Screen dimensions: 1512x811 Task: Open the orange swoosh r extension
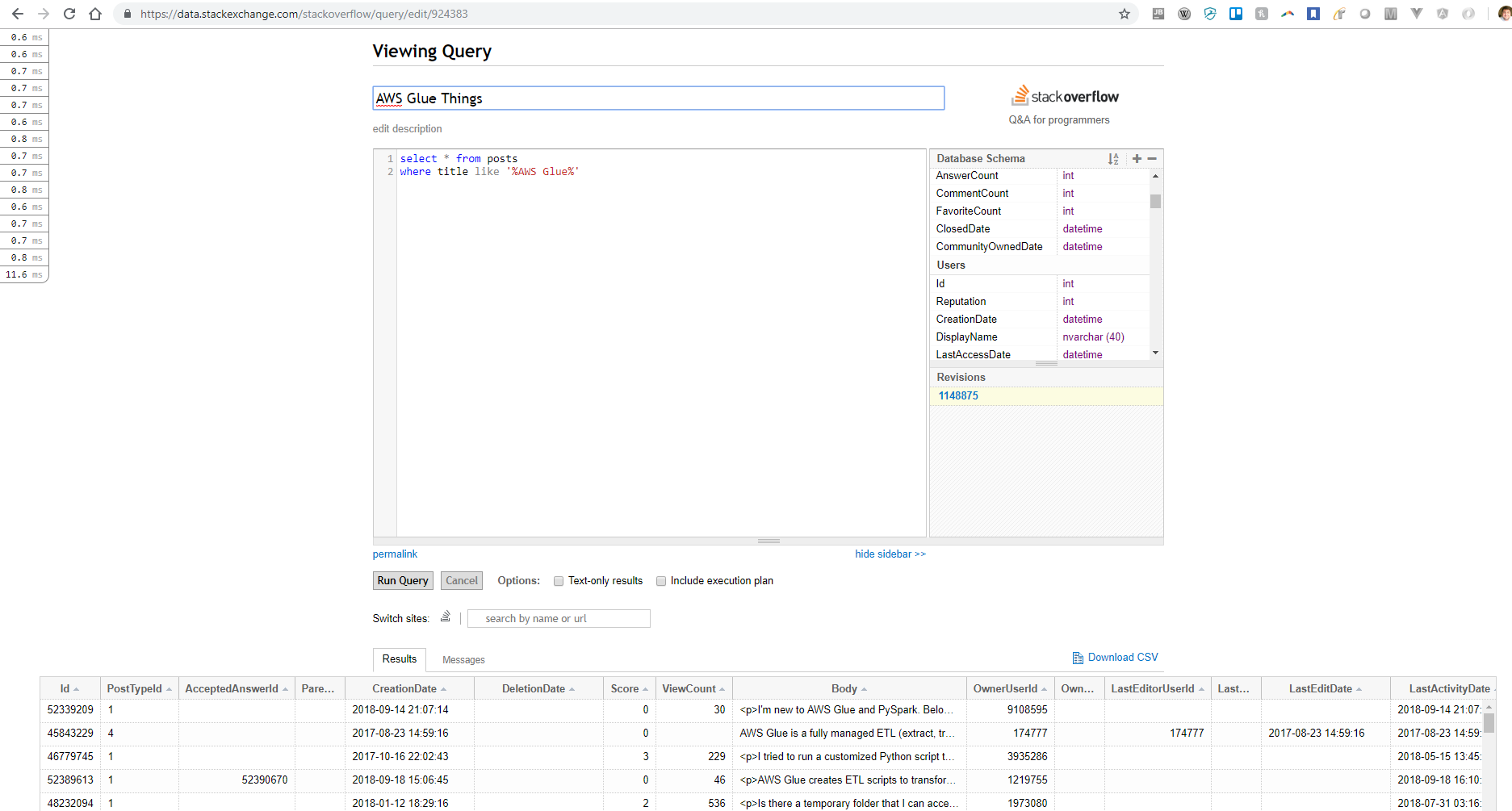tap(1339, 14)
